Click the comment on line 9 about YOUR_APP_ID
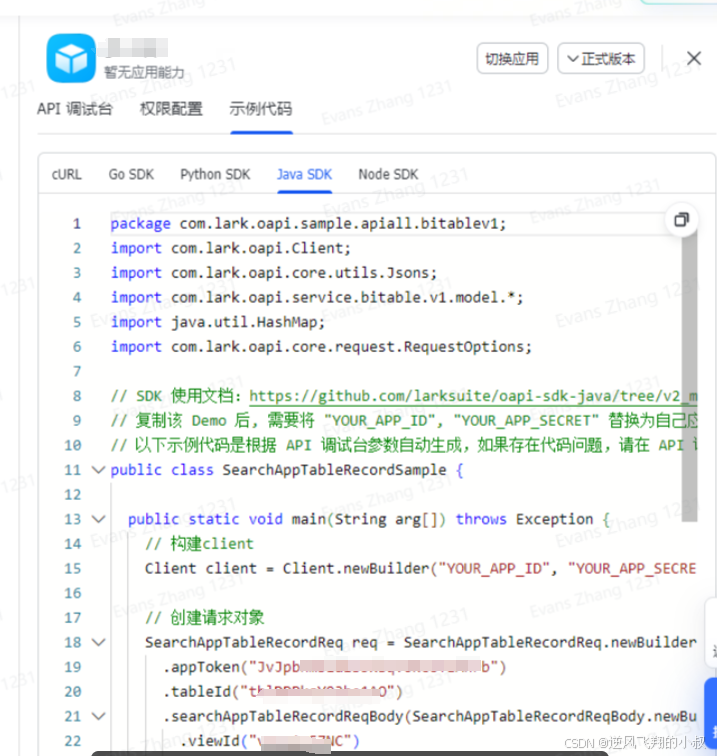Viewport: 717px width, 756px height. (x=404, y=420)
